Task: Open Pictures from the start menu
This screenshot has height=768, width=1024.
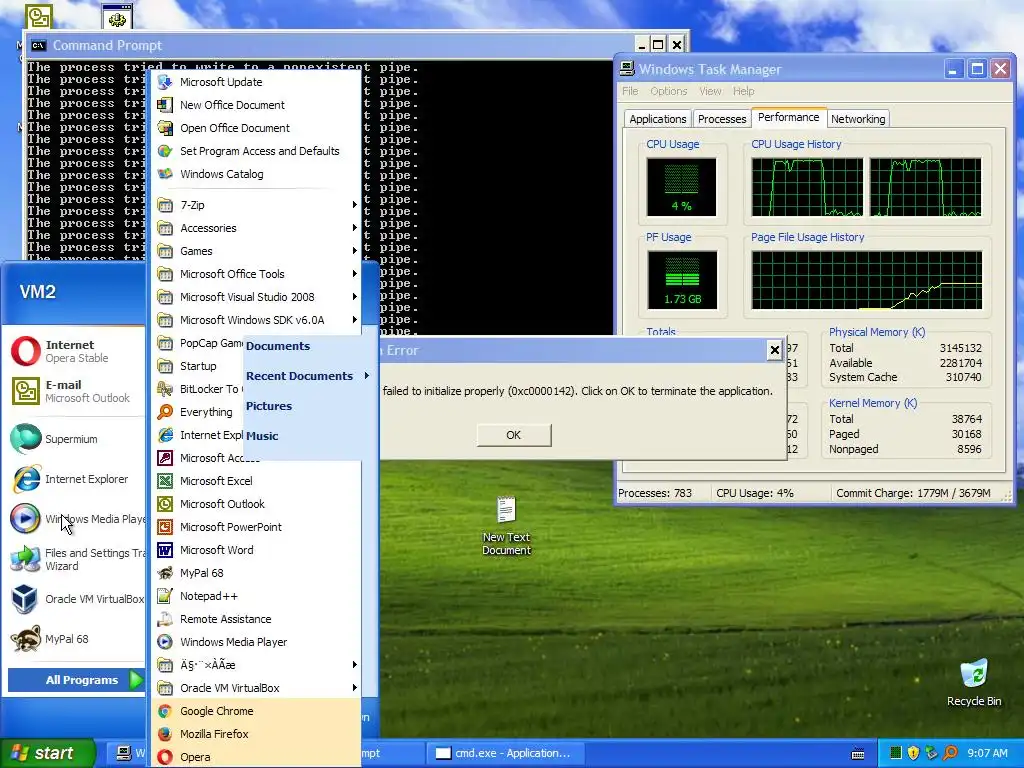Action: pos(269,406)
